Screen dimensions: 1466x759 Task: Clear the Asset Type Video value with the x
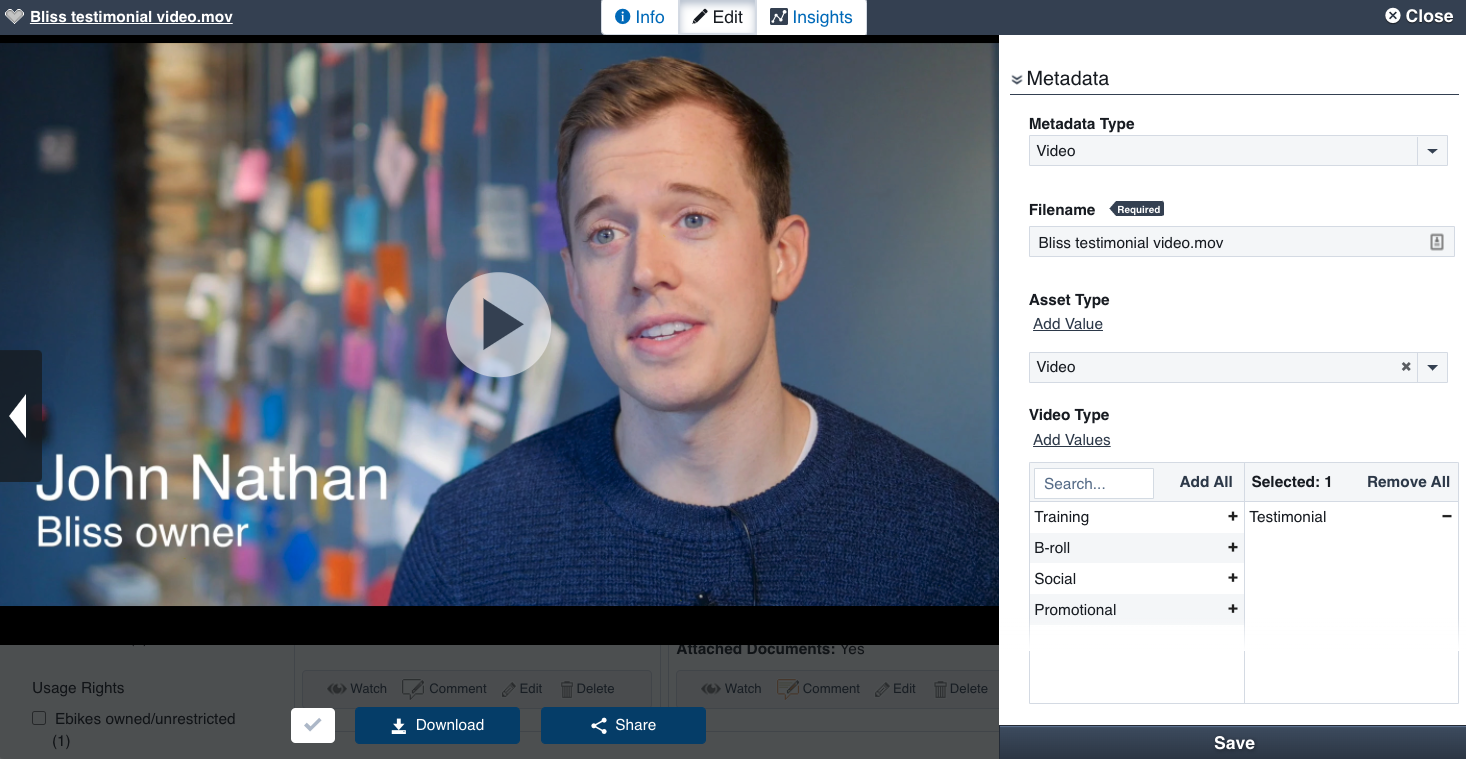point(1406,367)
